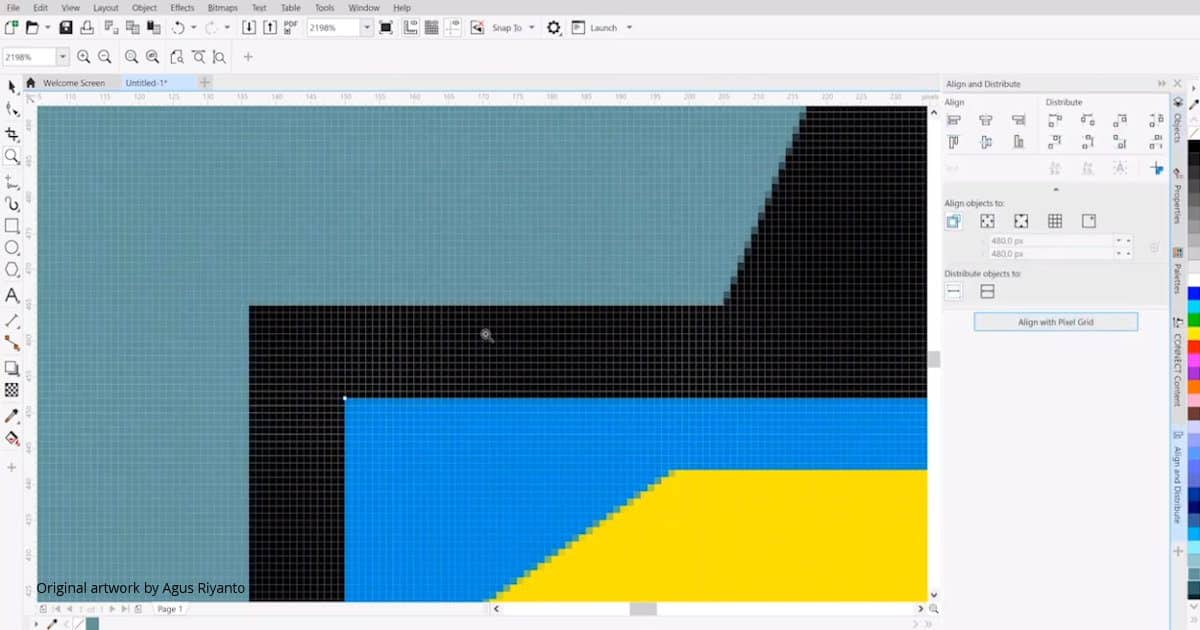Open the Bitmaps menu
This screenshot has height=630, width=1200.
[222, 8]
